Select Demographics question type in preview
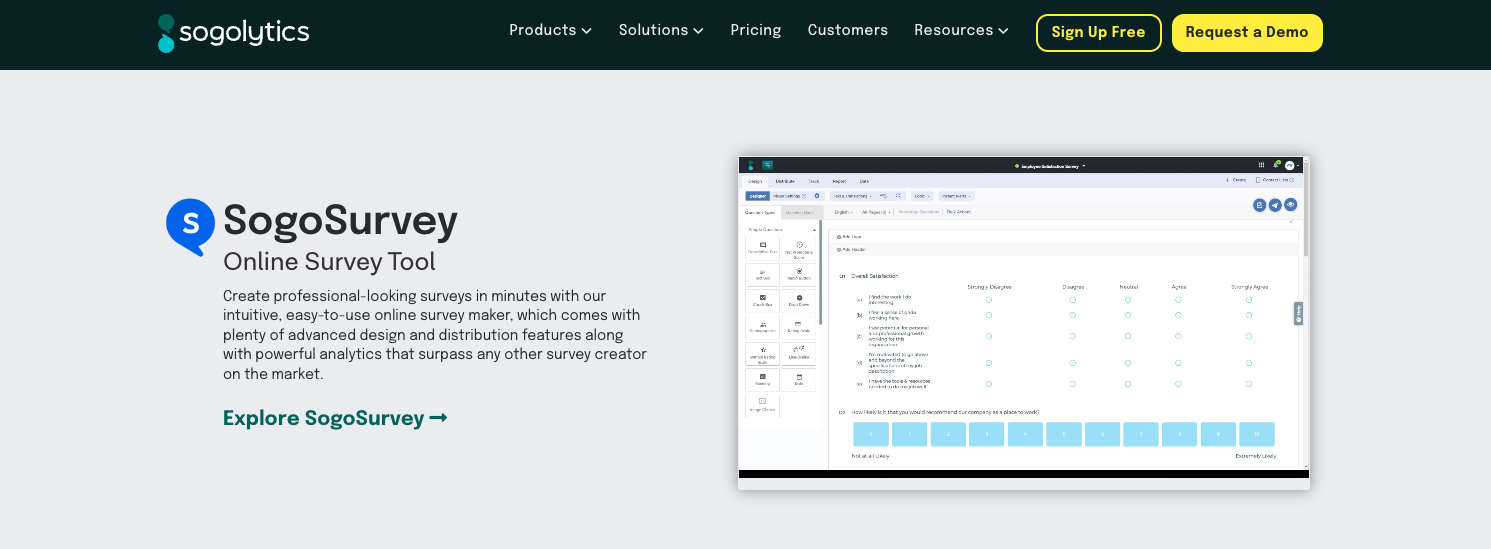 pos(762,327)
